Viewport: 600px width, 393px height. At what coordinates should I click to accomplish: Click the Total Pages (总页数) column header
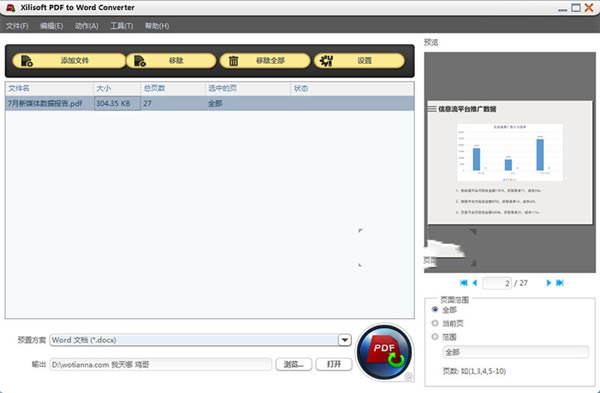pyautogui.click(x=173, y=88)
